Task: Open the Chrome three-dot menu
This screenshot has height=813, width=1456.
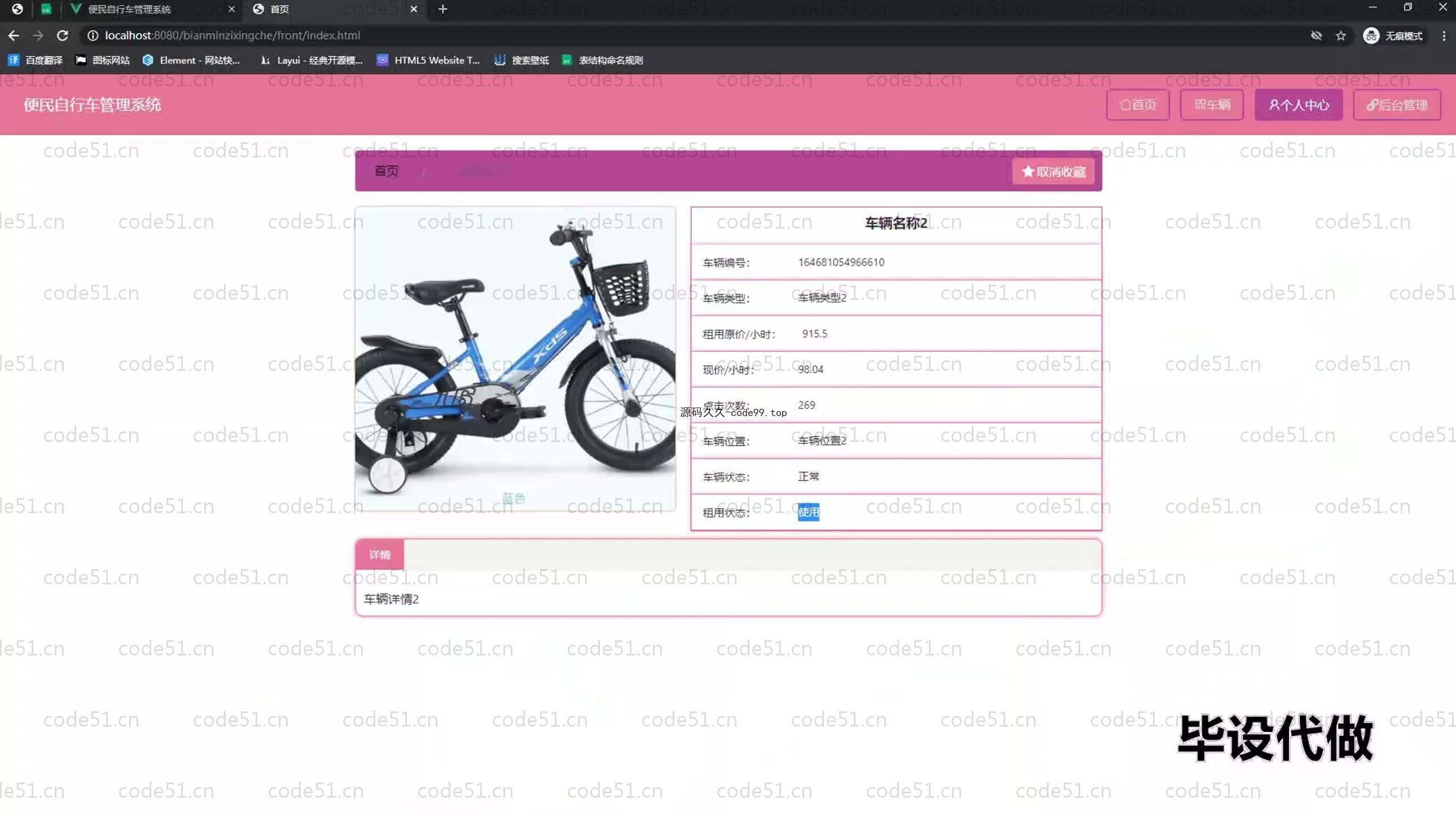Action: point(1444,36)
